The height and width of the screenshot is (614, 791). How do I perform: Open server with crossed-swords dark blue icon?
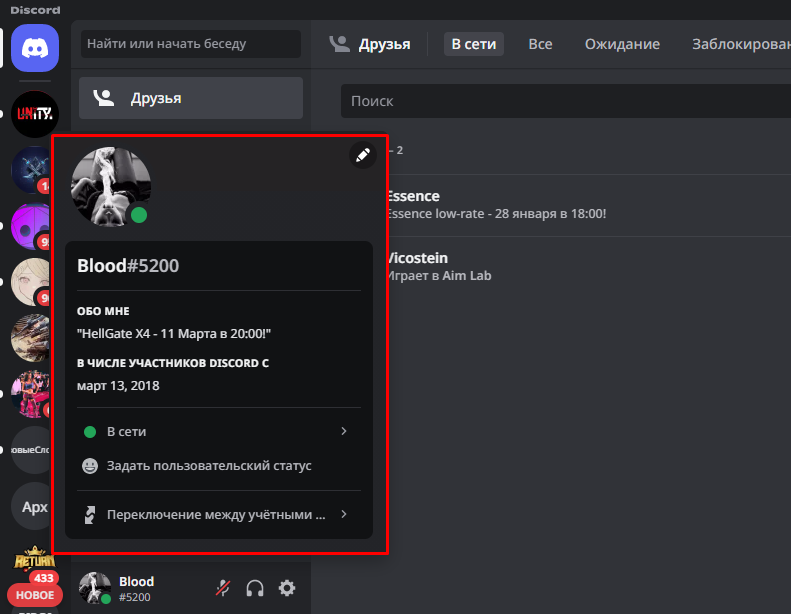tap(31, 170)
